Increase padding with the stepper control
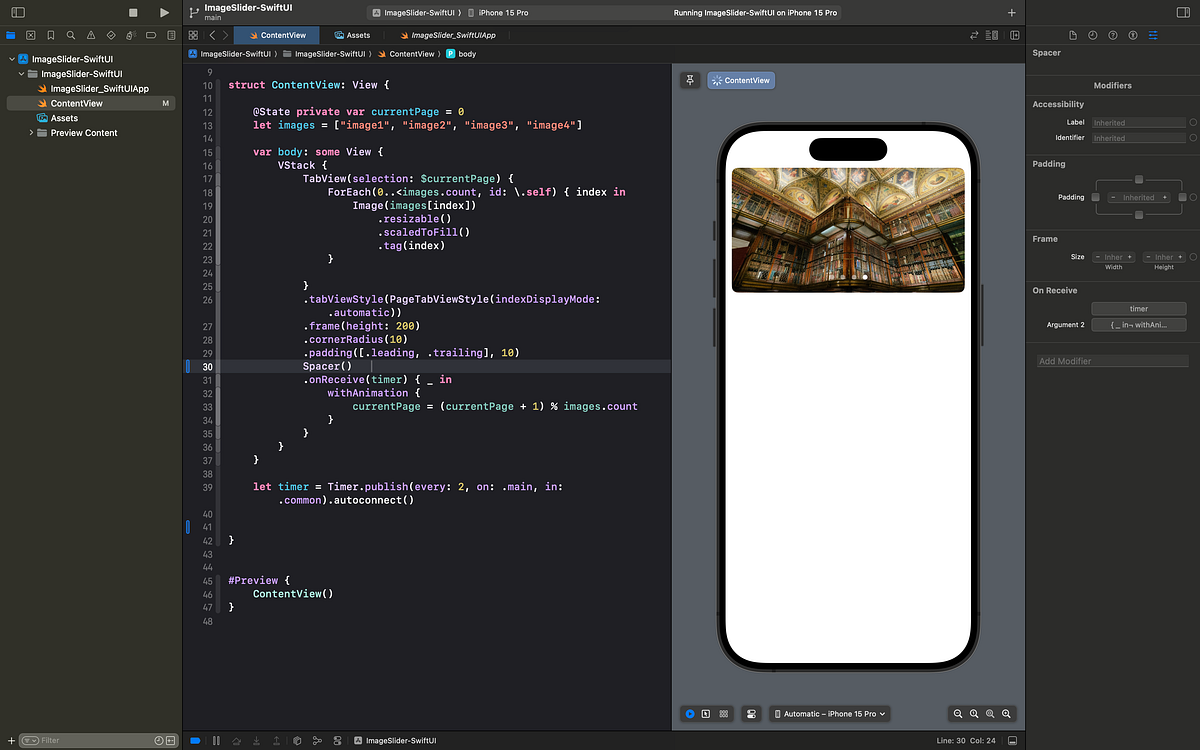Viewport: 1200px width, 750px height. (x=1164, y=197)
